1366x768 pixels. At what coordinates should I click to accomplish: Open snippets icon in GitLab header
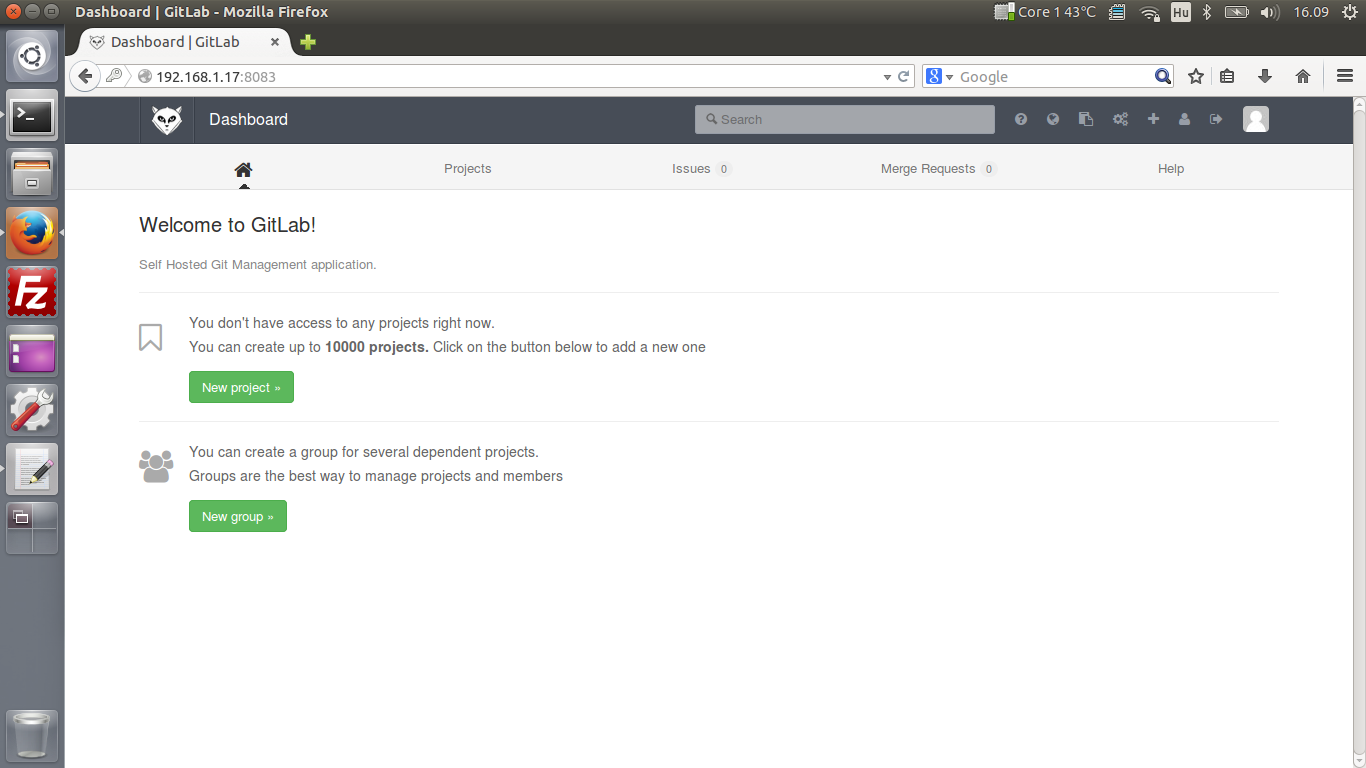(x=1086, y=119)
